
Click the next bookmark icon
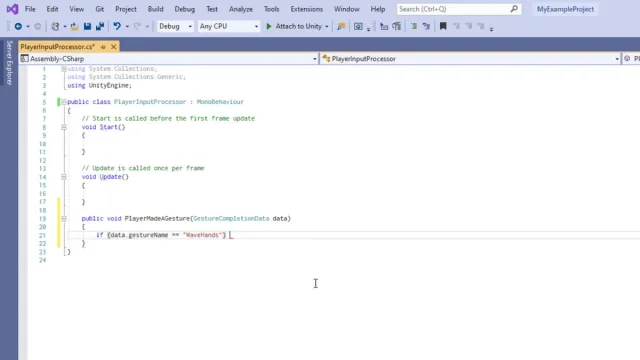(x=469, y=27)
